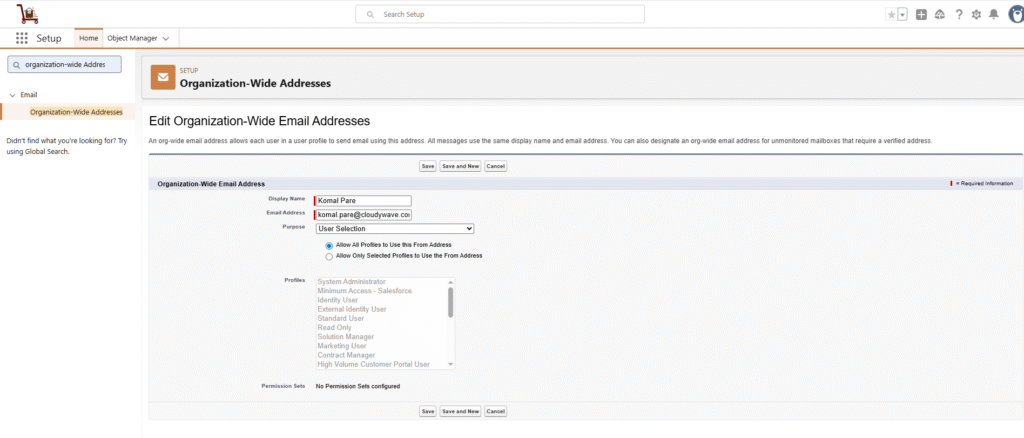Click the bottom Cancel button
This screenshot has width=1024, height=438.
tap(495, 411)
